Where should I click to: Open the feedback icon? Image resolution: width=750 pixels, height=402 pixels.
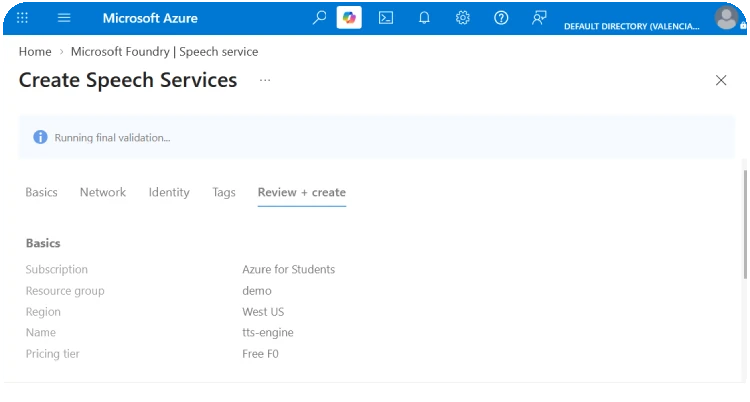(539, 18)
